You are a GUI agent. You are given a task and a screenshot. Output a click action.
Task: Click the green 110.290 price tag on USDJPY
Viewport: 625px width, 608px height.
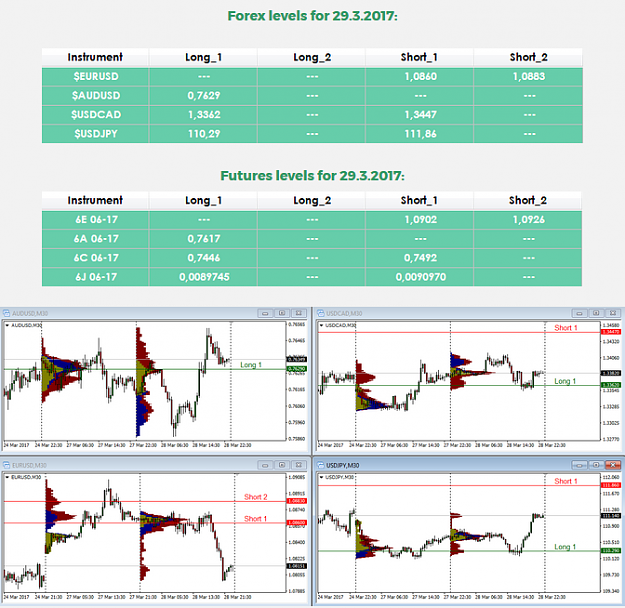tap(611, 551)
